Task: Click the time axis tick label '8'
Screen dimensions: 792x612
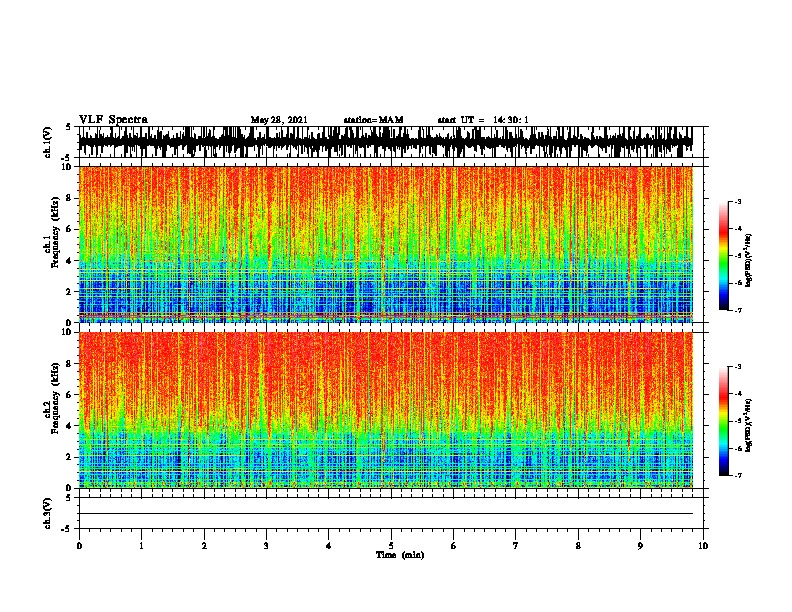Action: pyautogui.click(x=578, y=546)
